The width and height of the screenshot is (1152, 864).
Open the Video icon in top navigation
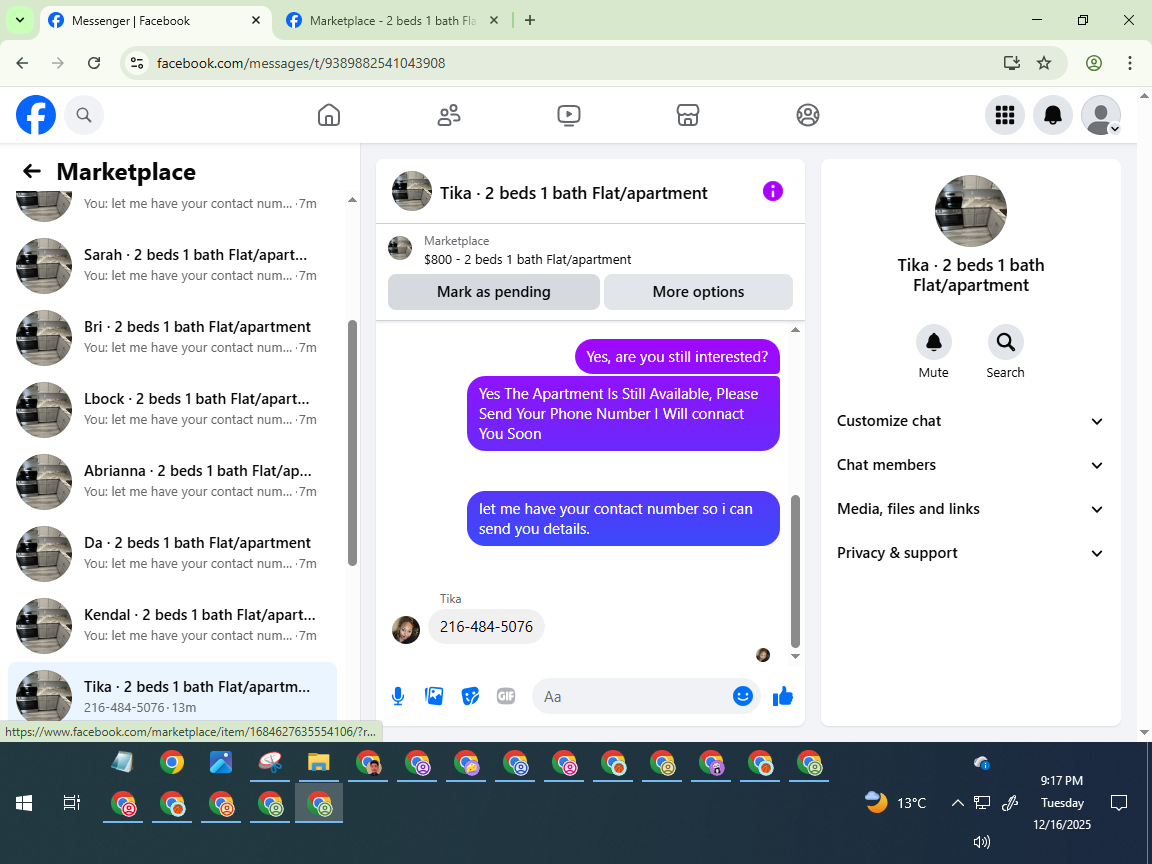[x=569, y=115]
